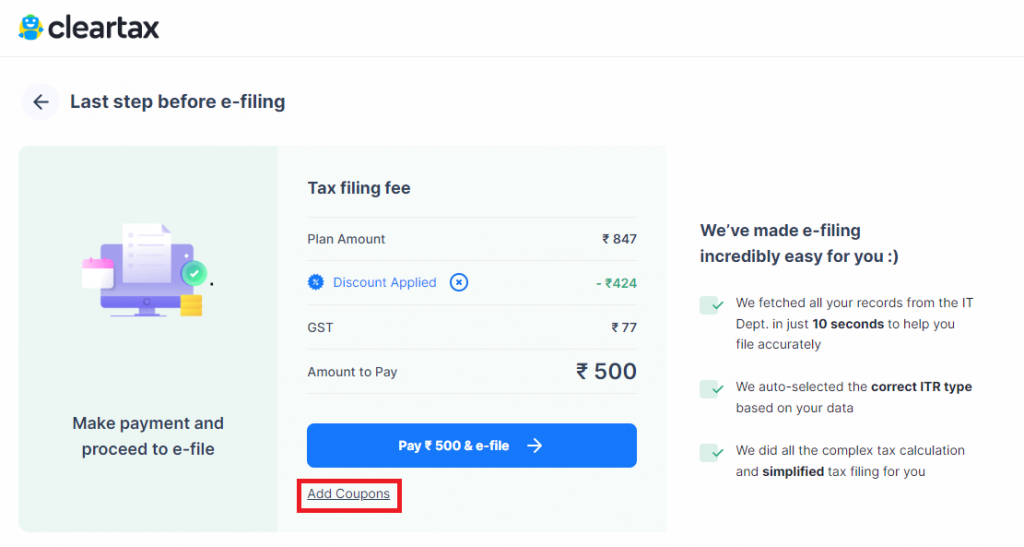Open the Add Coupons link

coord(348,494)
